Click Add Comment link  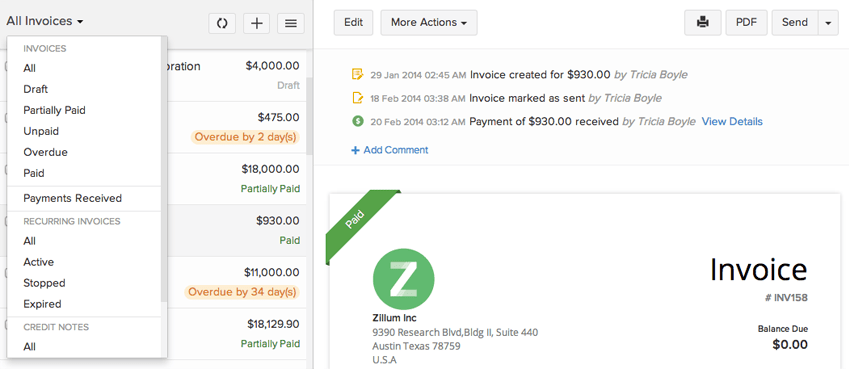click(390, 150)
